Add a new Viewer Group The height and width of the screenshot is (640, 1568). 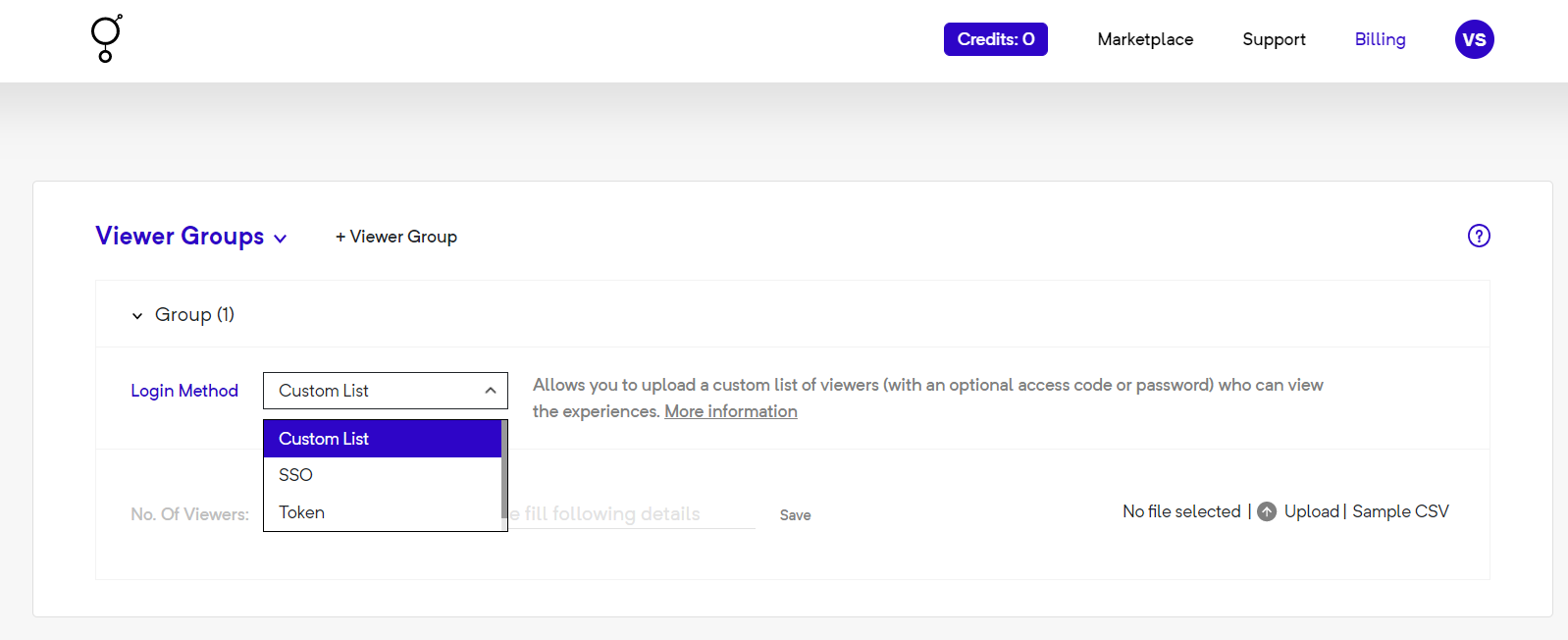[x=396, y=237]
